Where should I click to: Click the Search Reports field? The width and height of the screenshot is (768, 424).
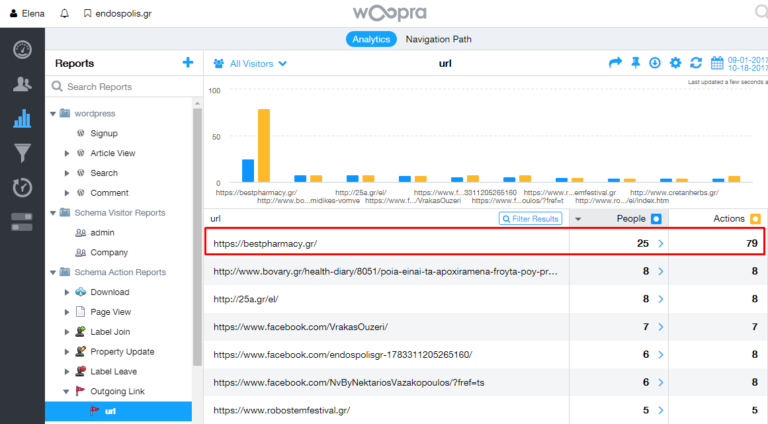click(124, 87)
